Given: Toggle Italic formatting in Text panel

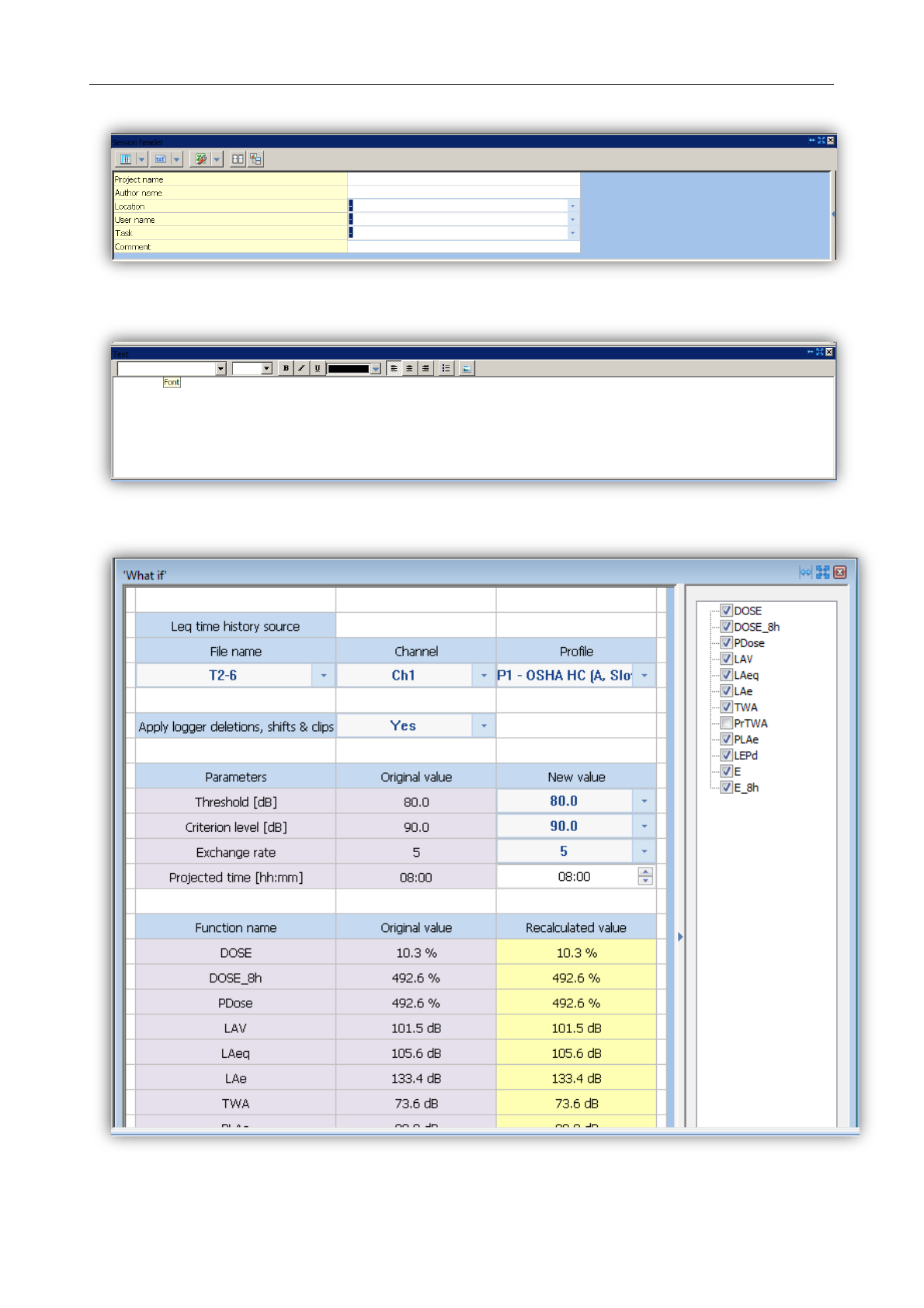Looking at the screenshot, I should pos(301,368).
